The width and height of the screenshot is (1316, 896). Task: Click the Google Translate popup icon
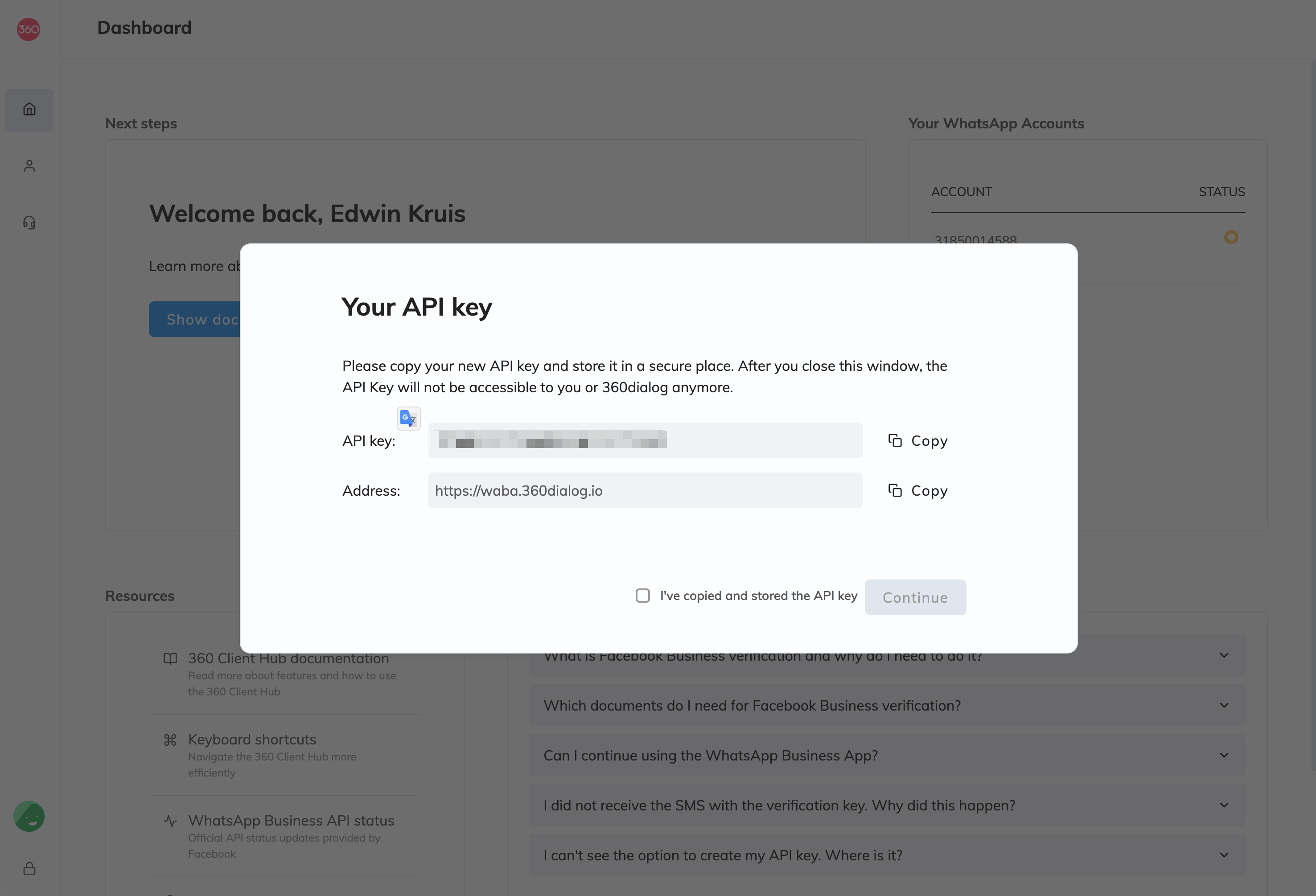[x=408, y=419]
